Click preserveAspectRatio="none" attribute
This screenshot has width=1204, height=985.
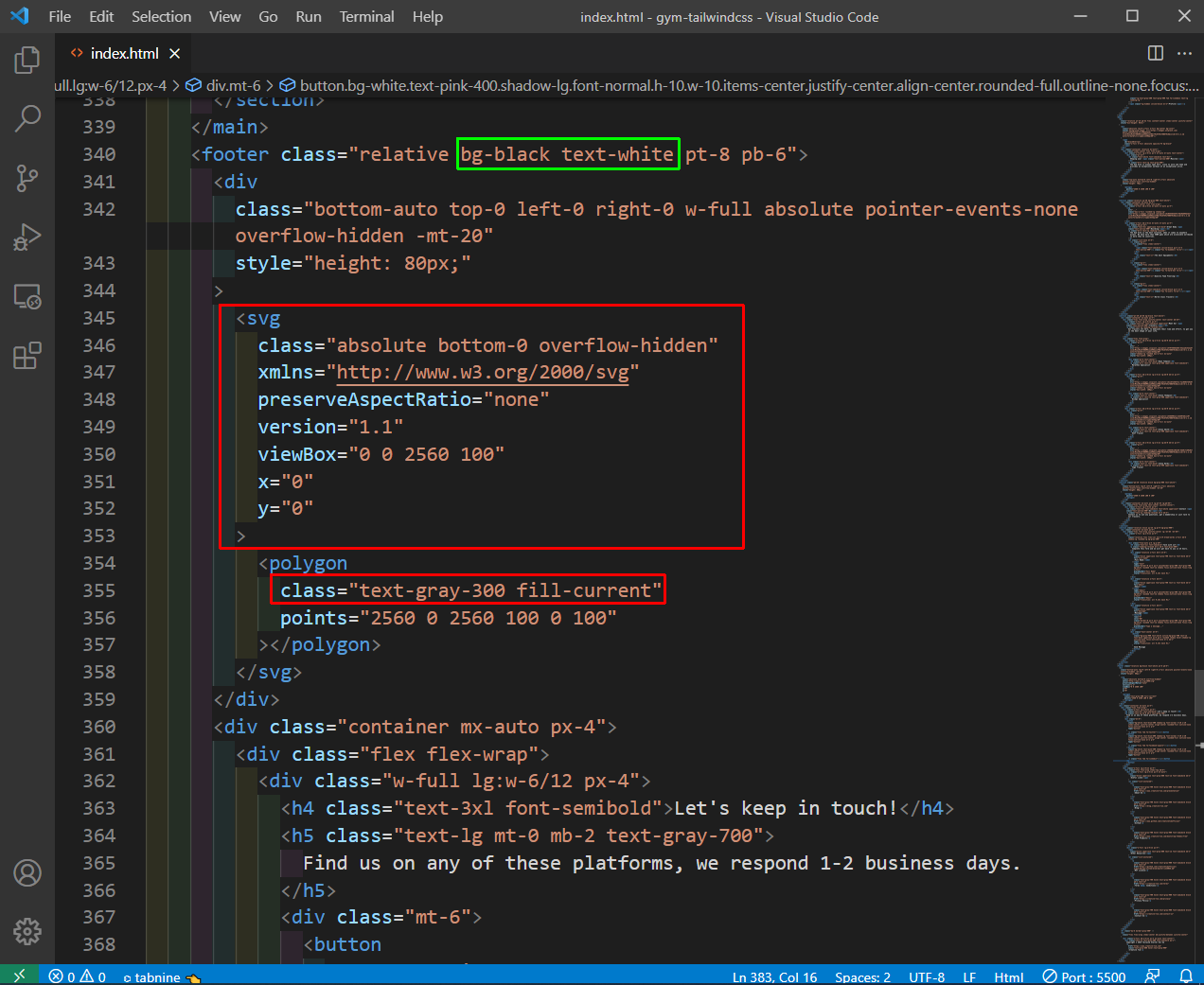pos(404,399)
